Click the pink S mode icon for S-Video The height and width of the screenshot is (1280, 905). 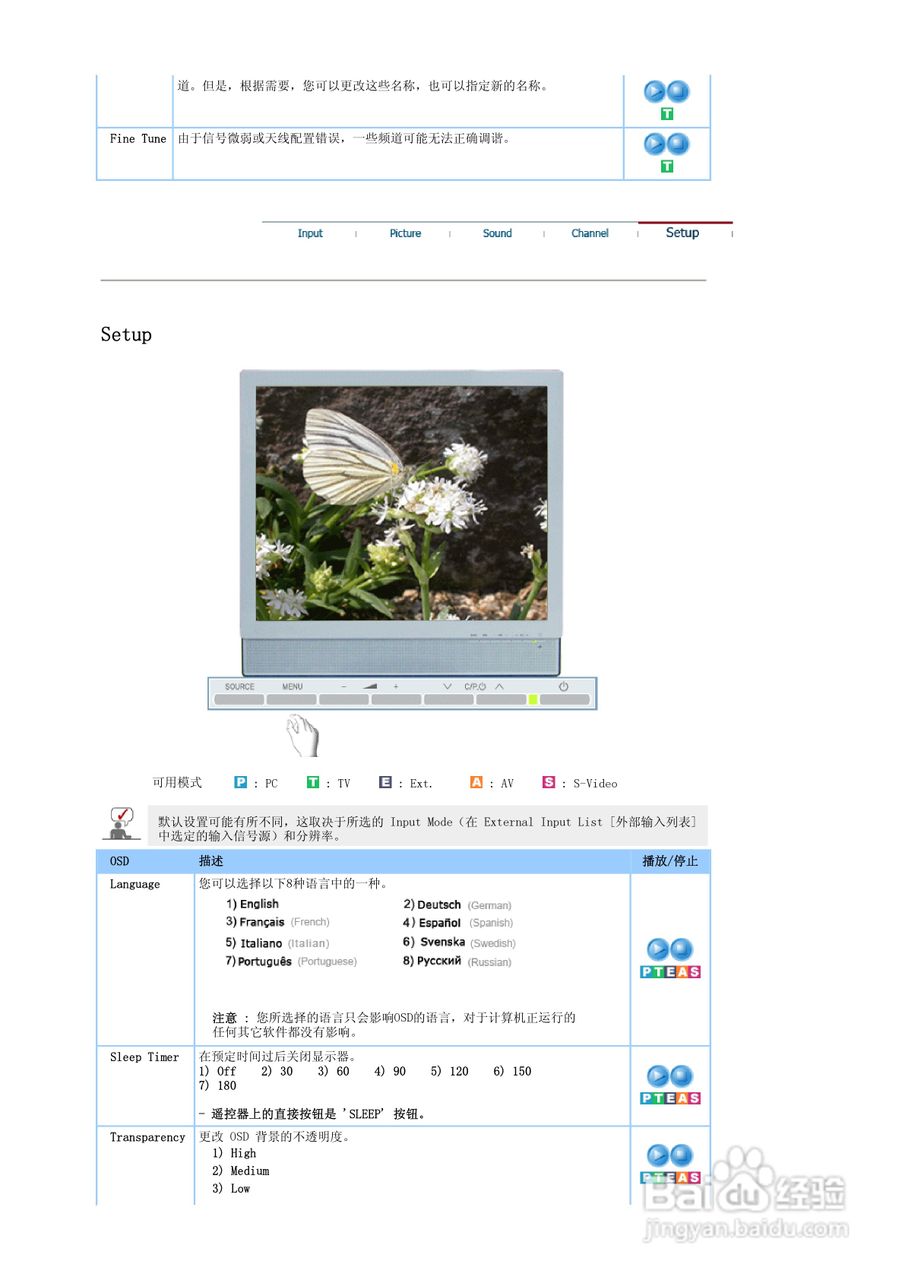pos(548,782)
